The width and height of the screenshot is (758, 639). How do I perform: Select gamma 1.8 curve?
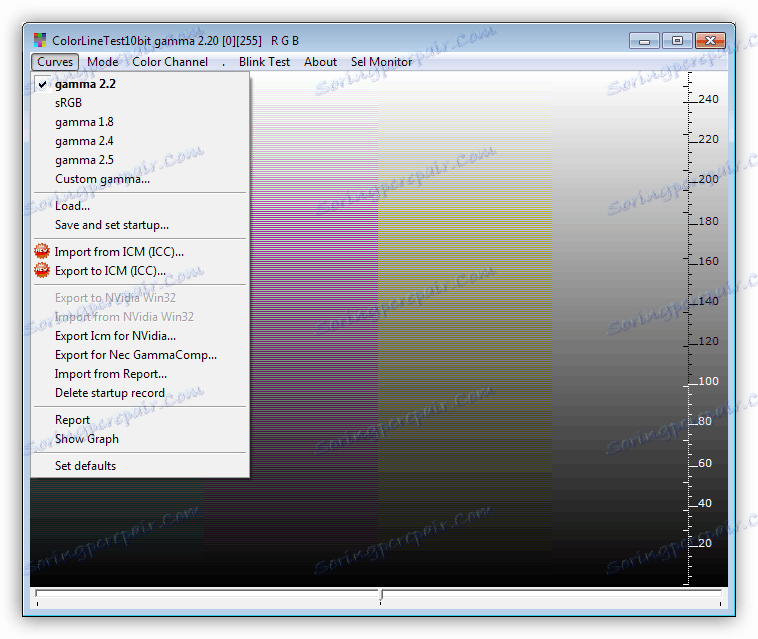[x=140, y=122]
